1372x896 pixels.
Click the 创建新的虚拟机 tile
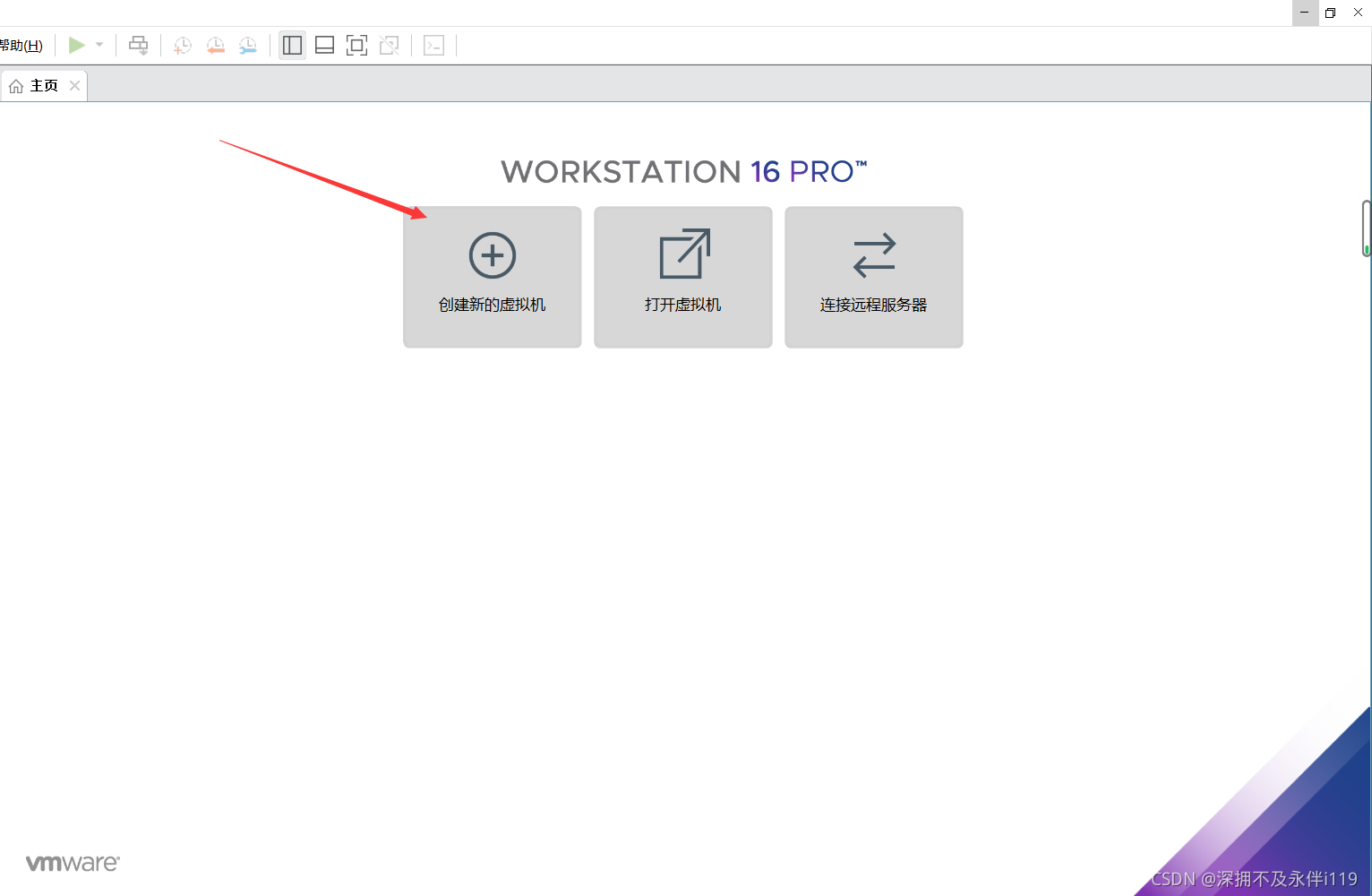pyautogui.click(x=493, y=277)
